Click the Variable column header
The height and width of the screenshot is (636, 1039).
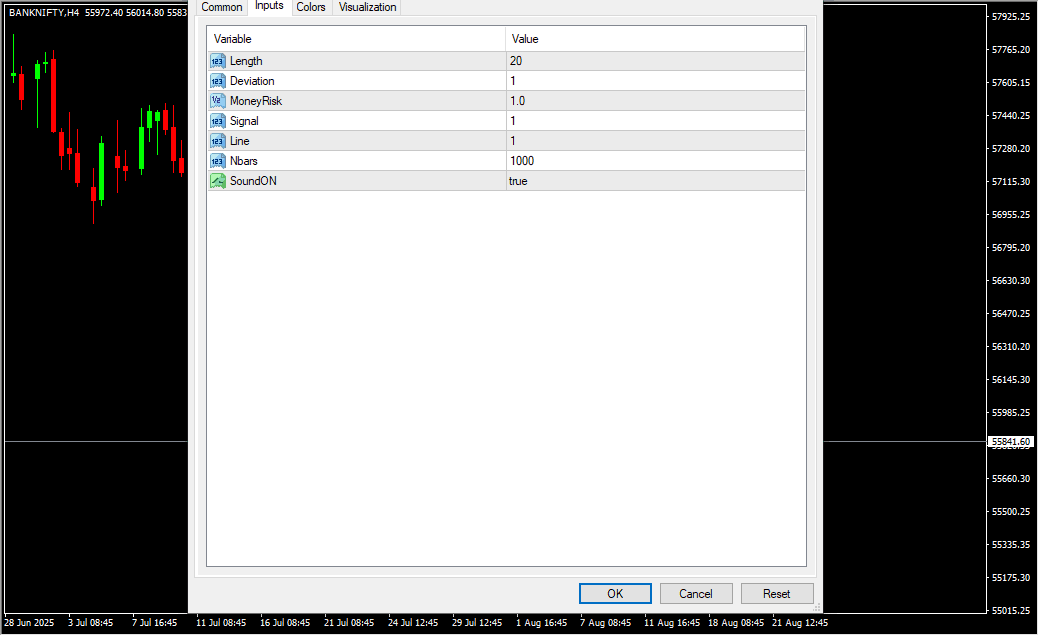[x=355, y=39]
